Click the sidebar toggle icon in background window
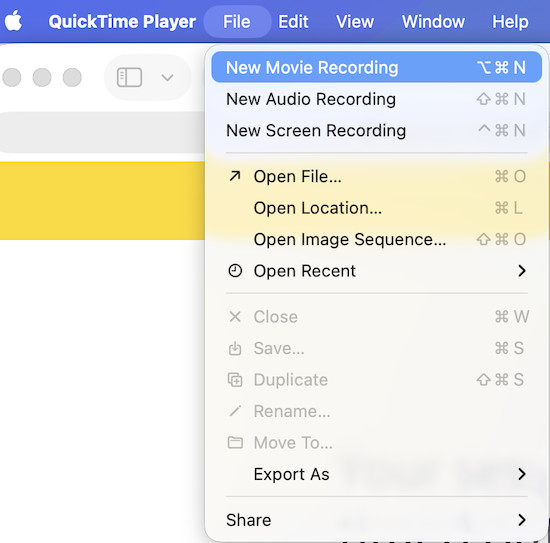 tap(129, 77)
